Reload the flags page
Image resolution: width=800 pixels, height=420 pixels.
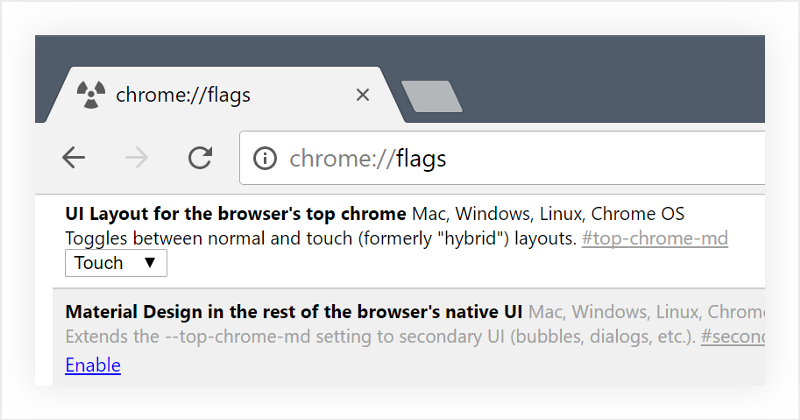coord(200,157)
